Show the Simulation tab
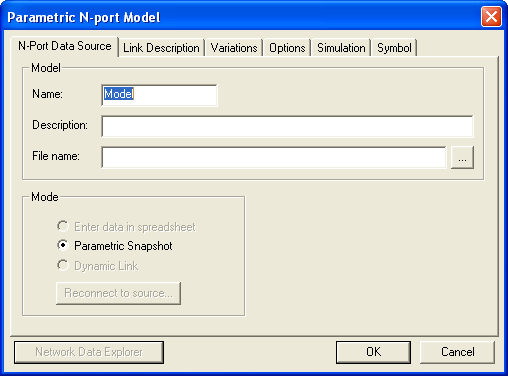 pos(341,48)
